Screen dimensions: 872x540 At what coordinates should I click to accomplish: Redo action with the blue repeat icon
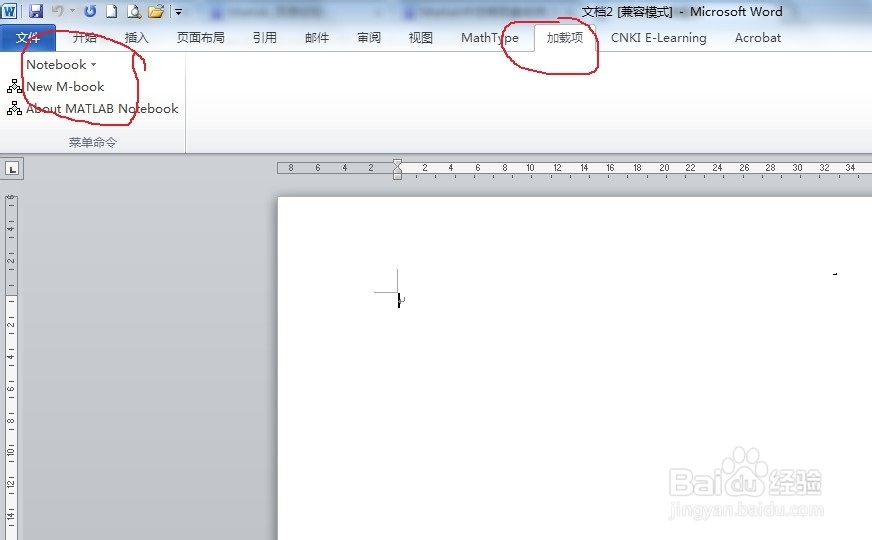pos(90,11)
